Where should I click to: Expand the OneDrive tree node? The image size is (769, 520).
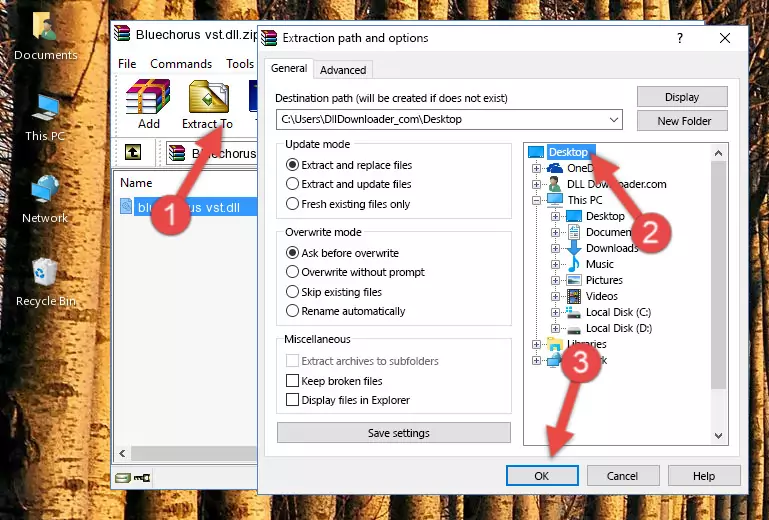click(x=537, y=168)
